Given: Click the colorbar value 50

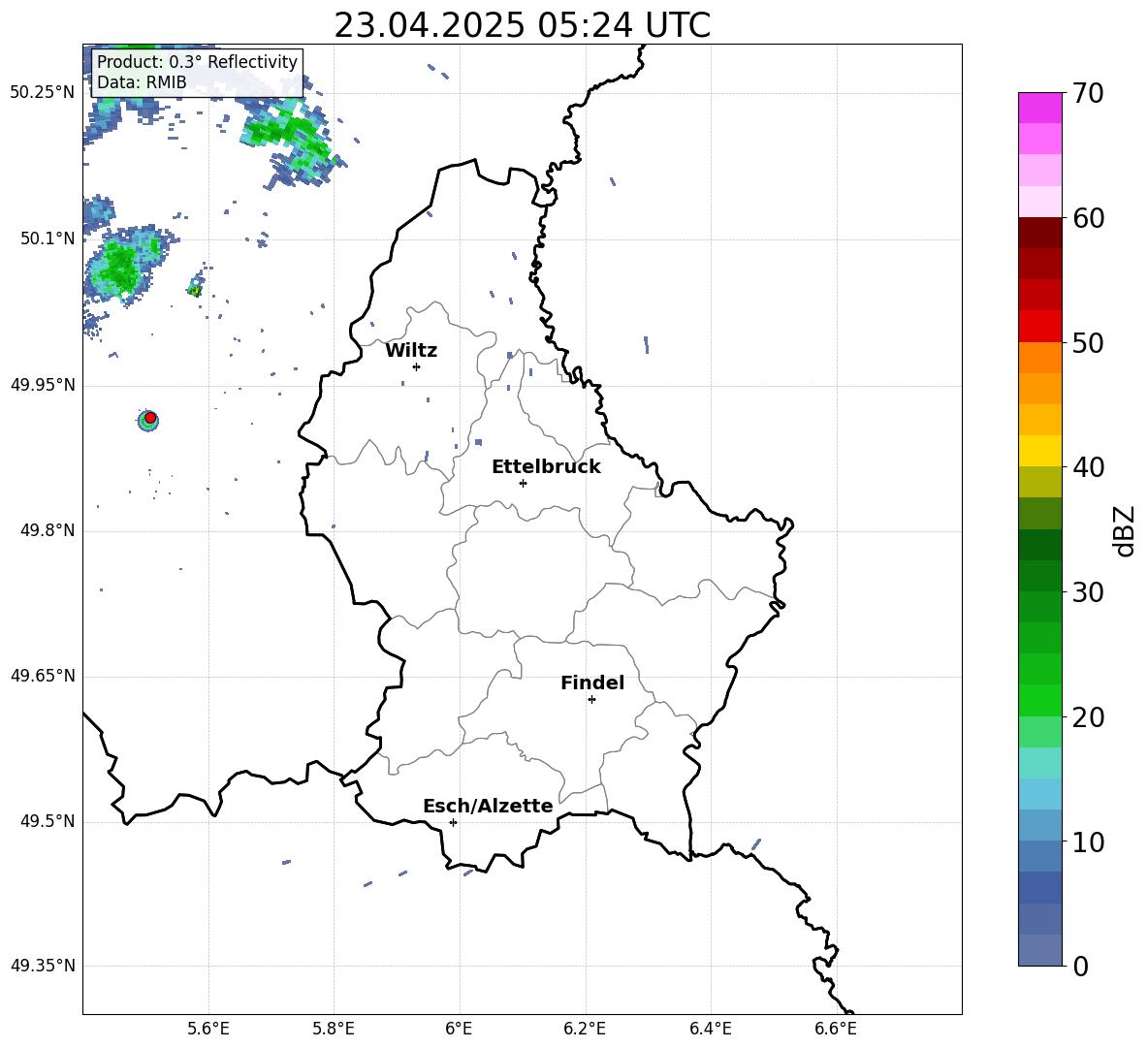Looking at the screenshot, I should tap(1088, 342).
